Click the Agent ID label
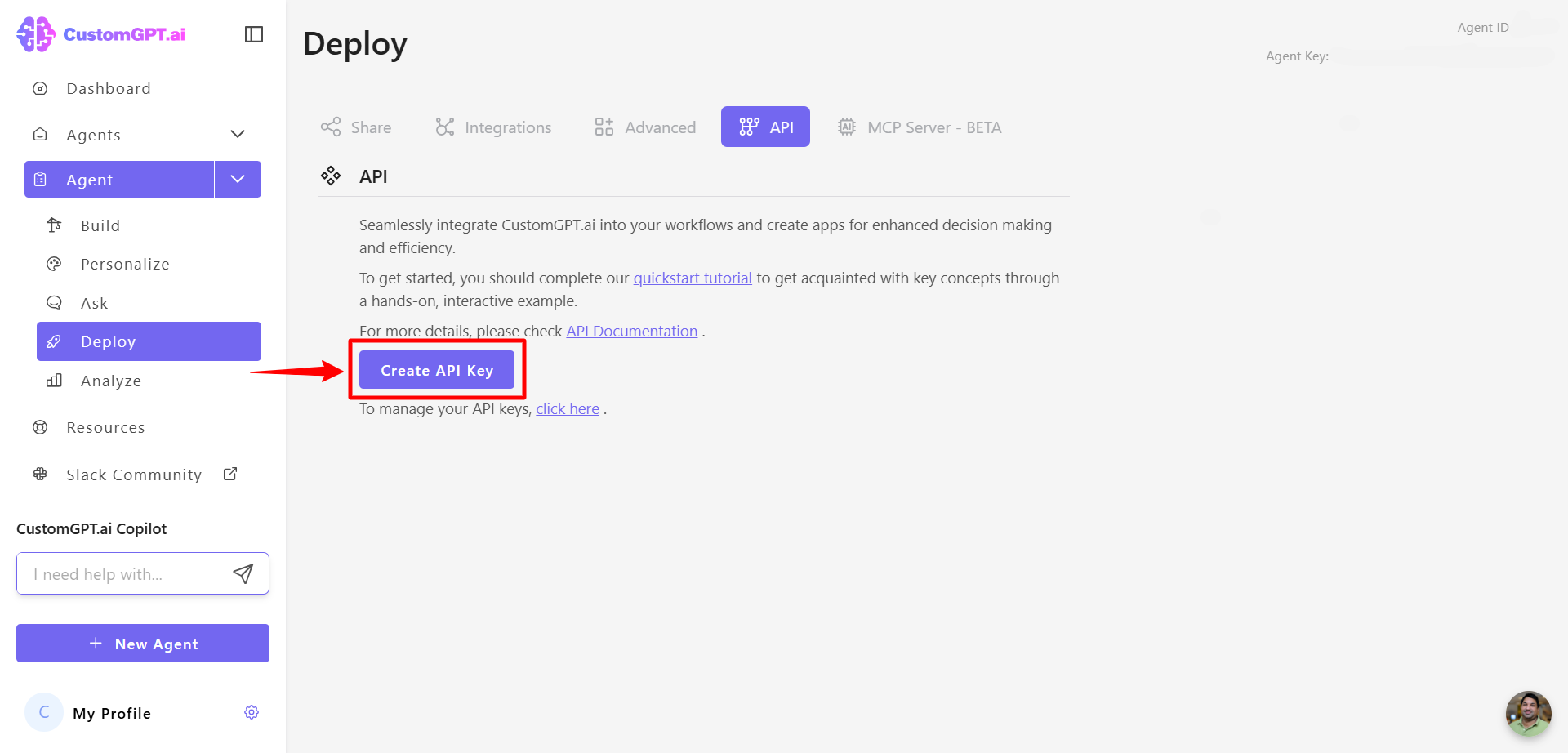 [1483, 27]
